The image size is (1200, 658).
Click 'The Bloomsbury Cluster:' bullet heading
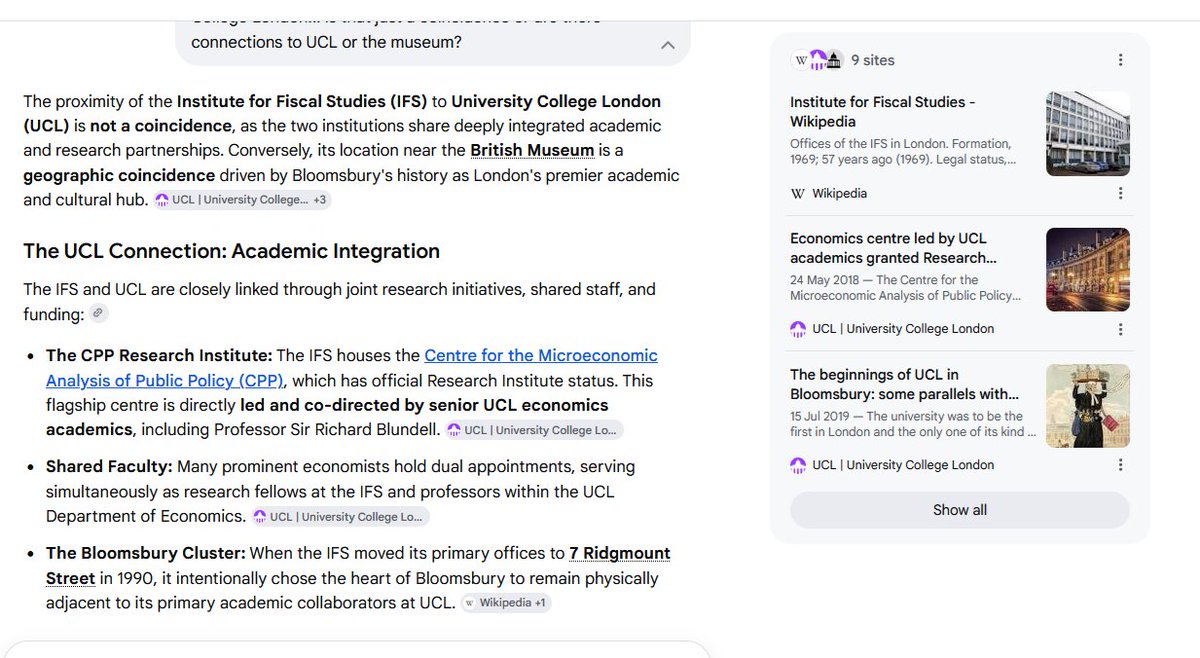click(x=146, y=553)
